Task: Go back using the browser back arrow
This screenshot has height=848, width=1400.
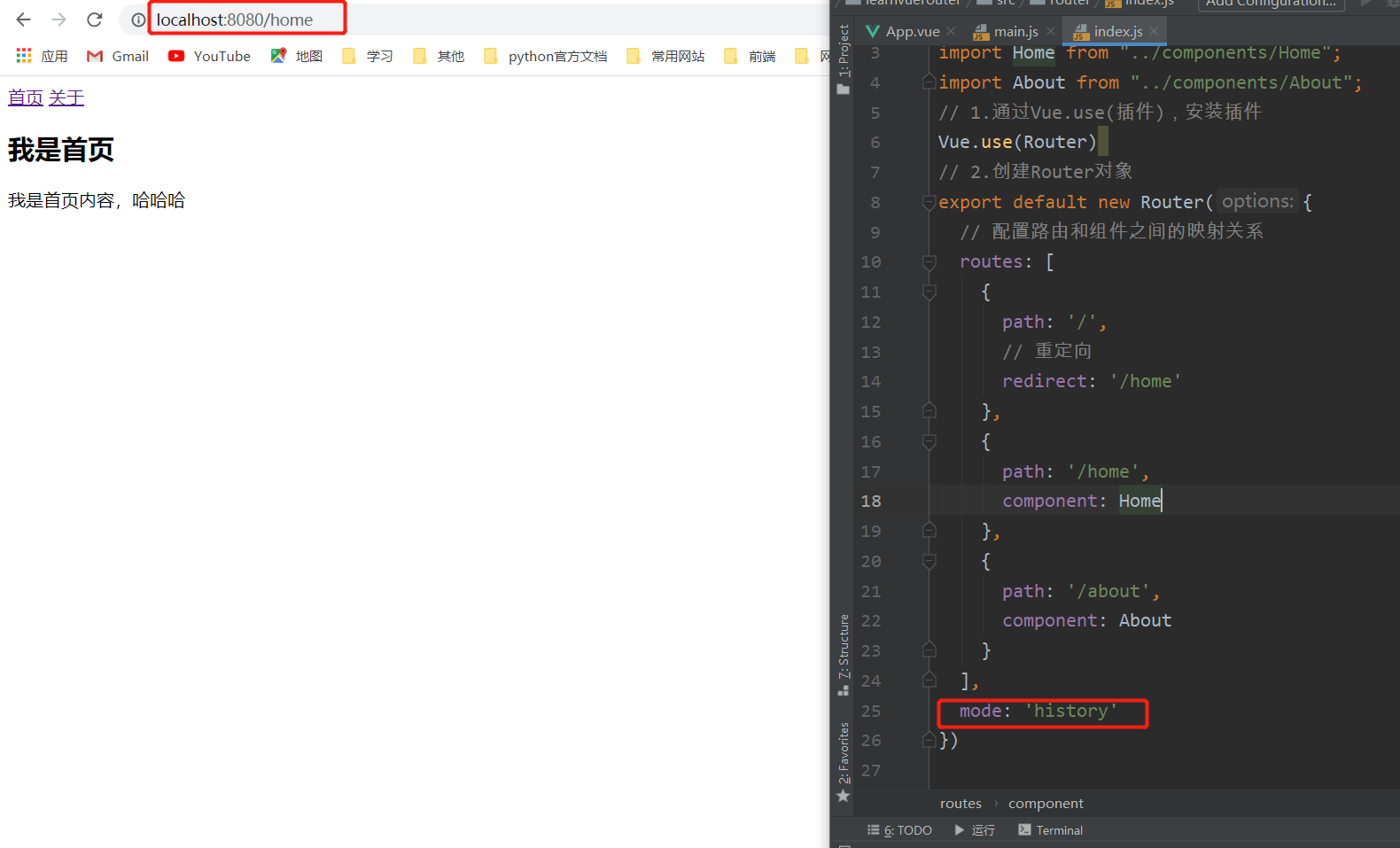Action: pos(24,19)
